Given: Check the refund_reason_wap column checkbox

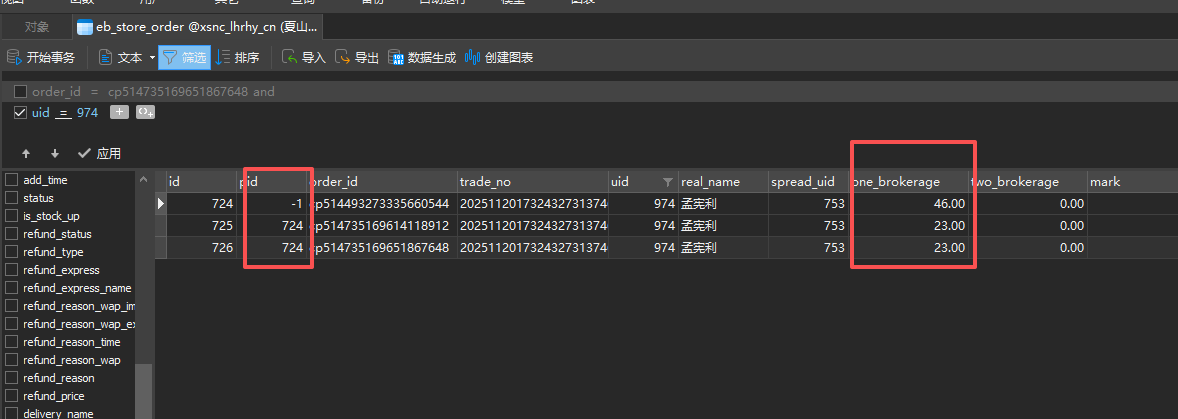Looking at the screenshot, I should (11, 360).
